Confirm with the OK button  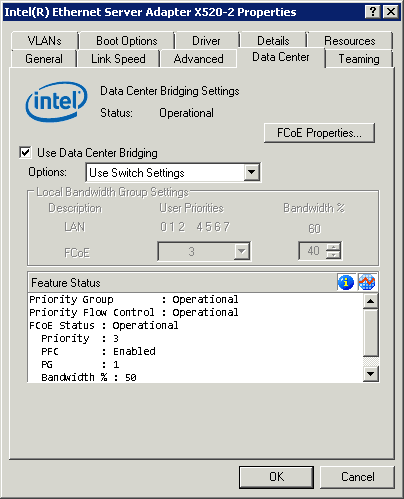(x=276, y=477)
